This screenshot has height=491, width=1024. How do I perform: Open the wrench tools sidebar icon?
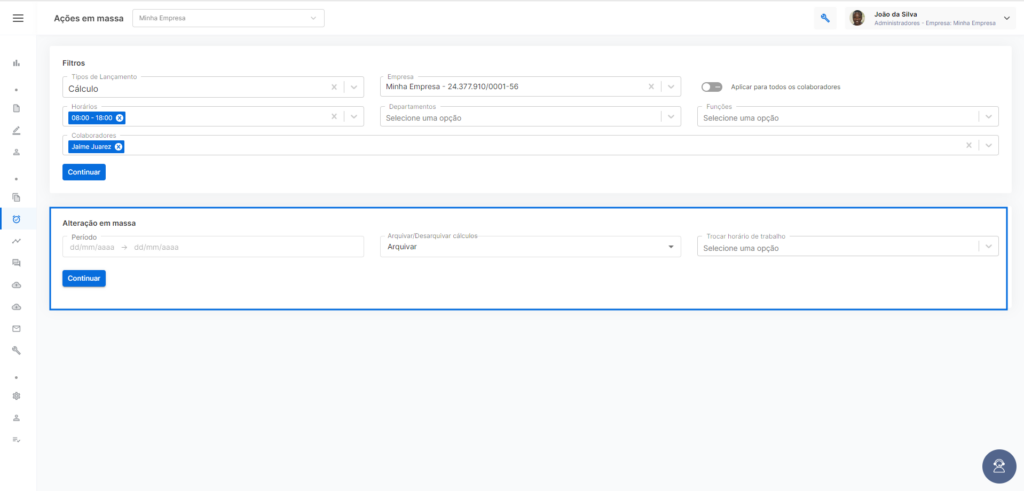pyautogui.click(x=16, y=350)
